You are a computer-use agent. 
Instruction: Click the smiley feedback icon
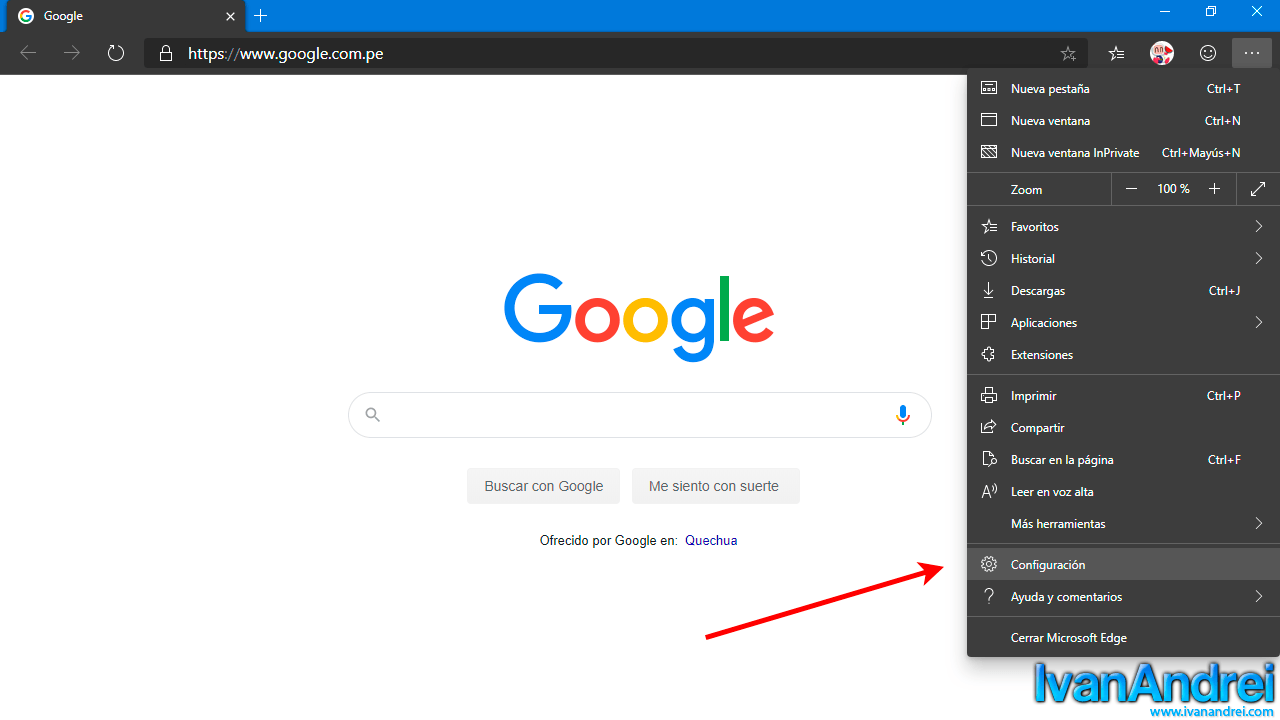[1208, 53]
